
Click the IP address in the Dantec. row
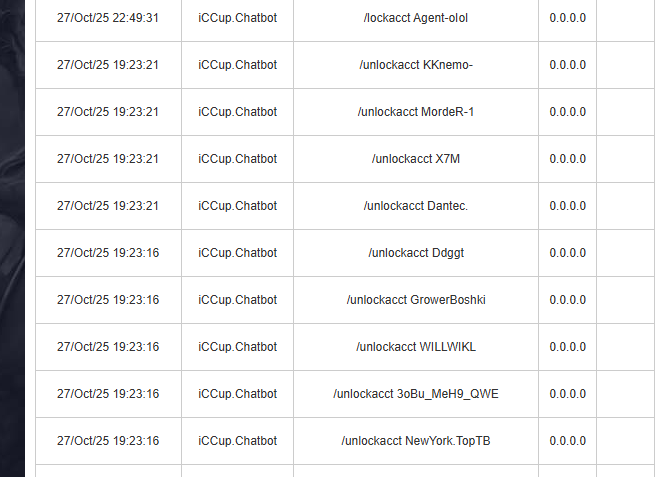567,206
